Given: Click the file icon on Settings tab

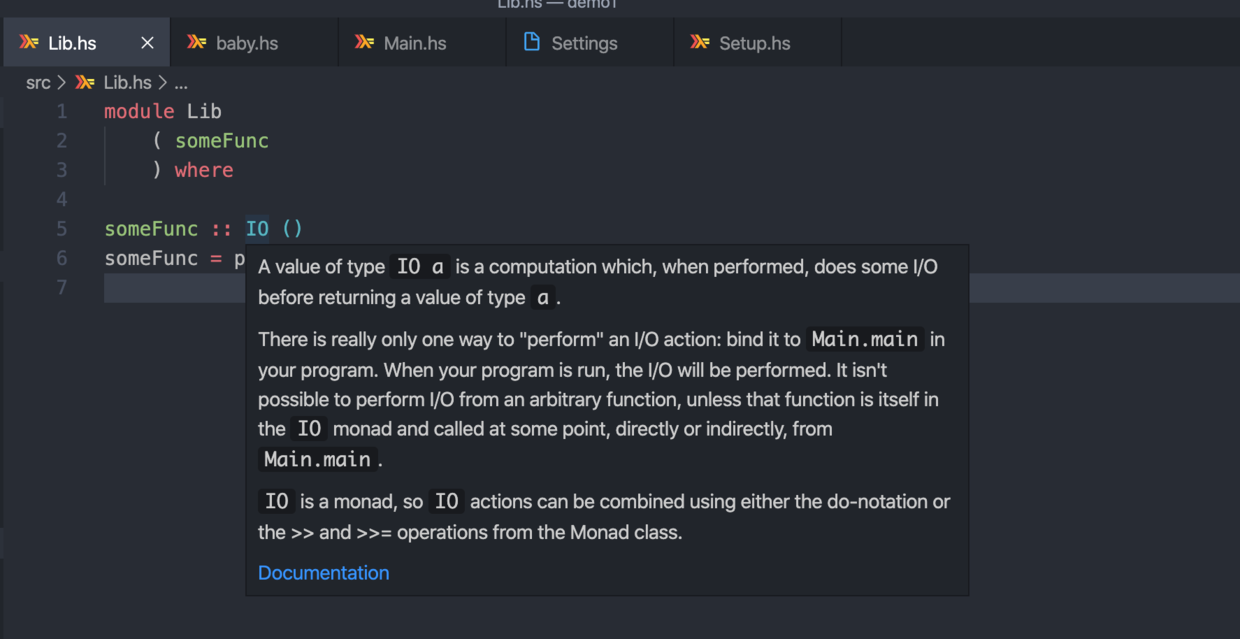Looking at the screenshot, I should (532, 42).
